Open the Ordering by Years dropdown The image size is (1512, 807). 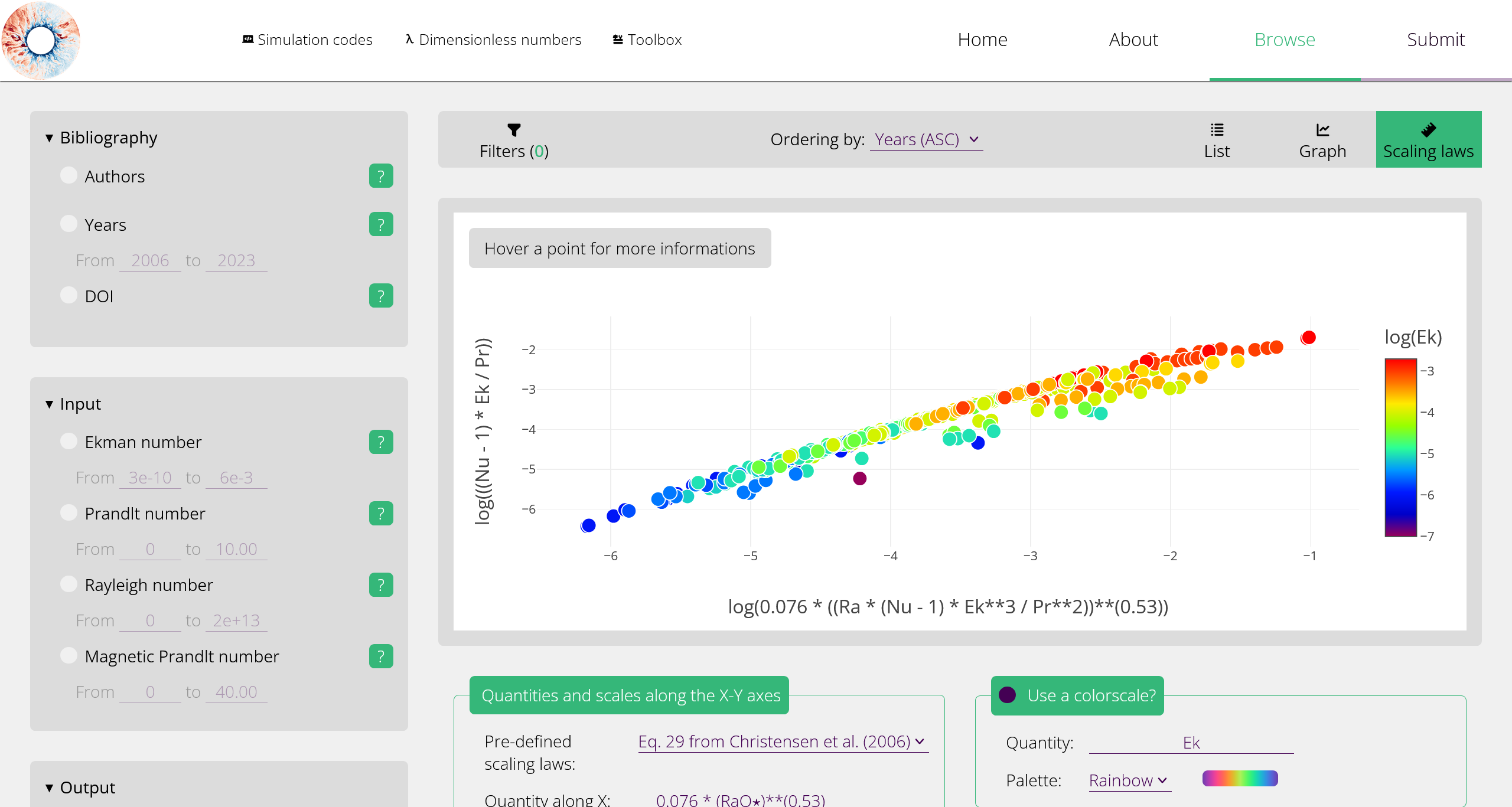coord(926,139)
